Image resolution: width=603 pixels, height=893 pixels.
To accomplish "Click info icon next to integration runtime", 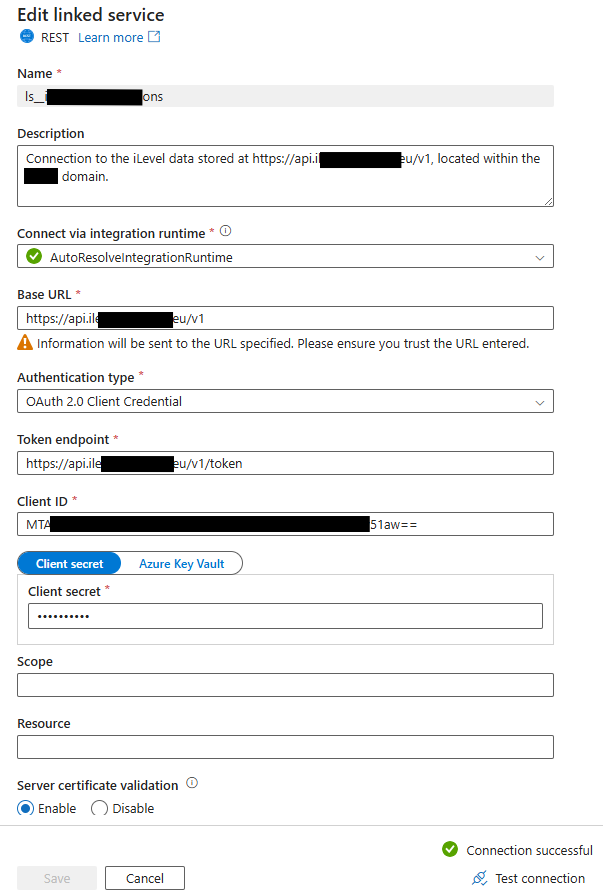I will [225, 232].
